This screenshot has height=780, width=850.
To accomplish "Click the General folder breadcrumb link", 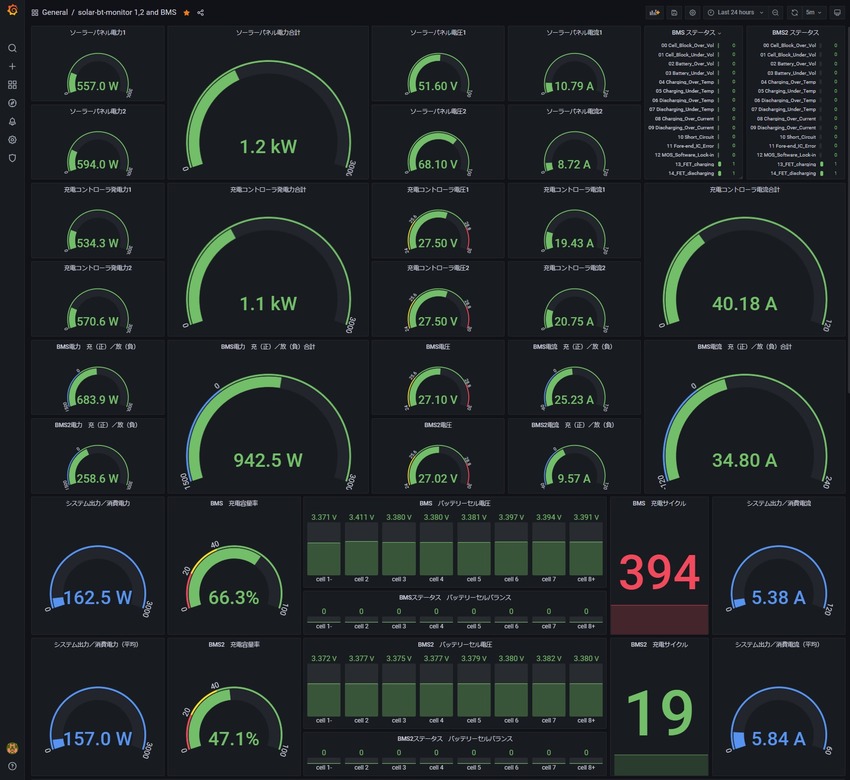I will point(55,12).
